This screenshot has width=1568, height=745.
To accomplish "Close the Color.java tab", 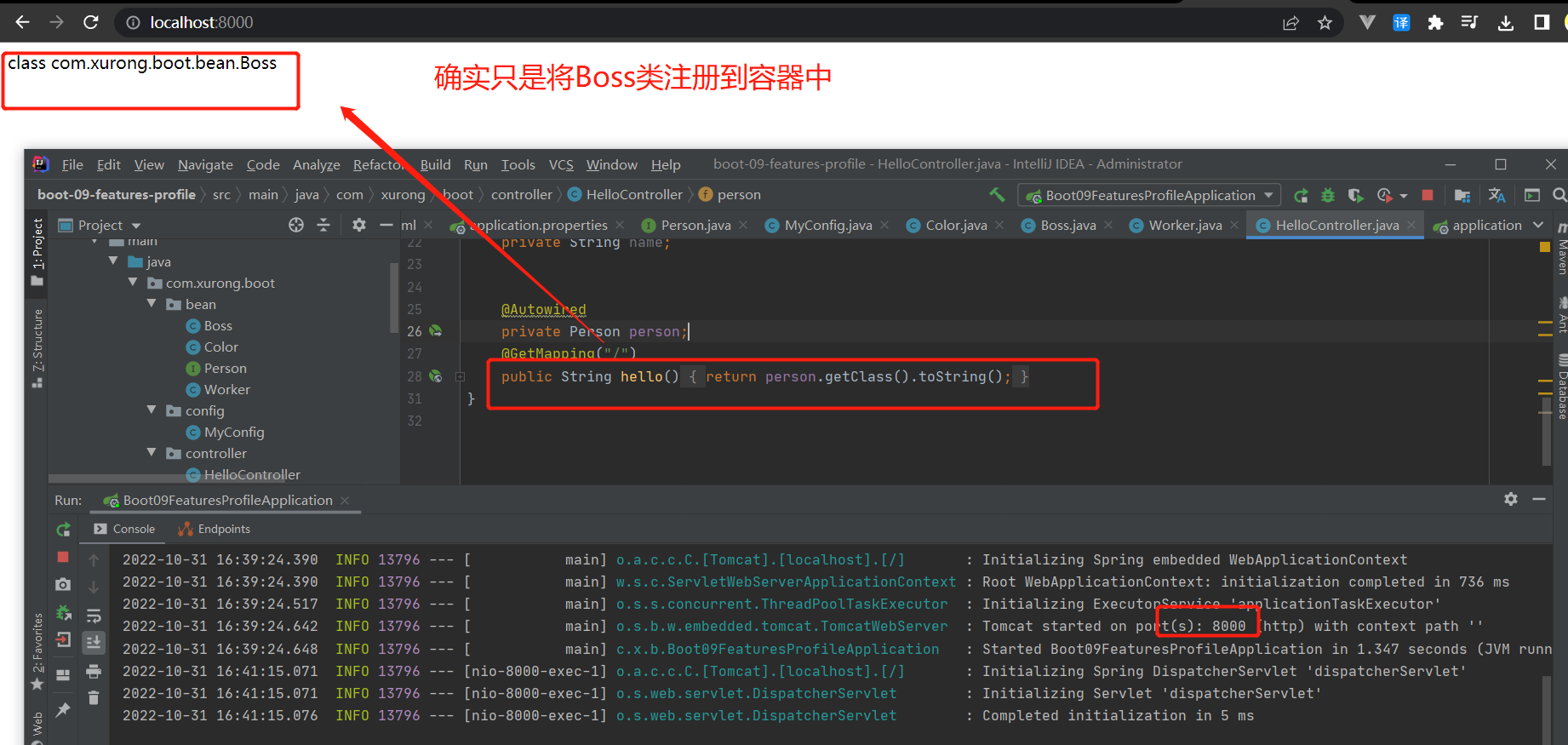I will pyautogui.click(x=999, y=225).
